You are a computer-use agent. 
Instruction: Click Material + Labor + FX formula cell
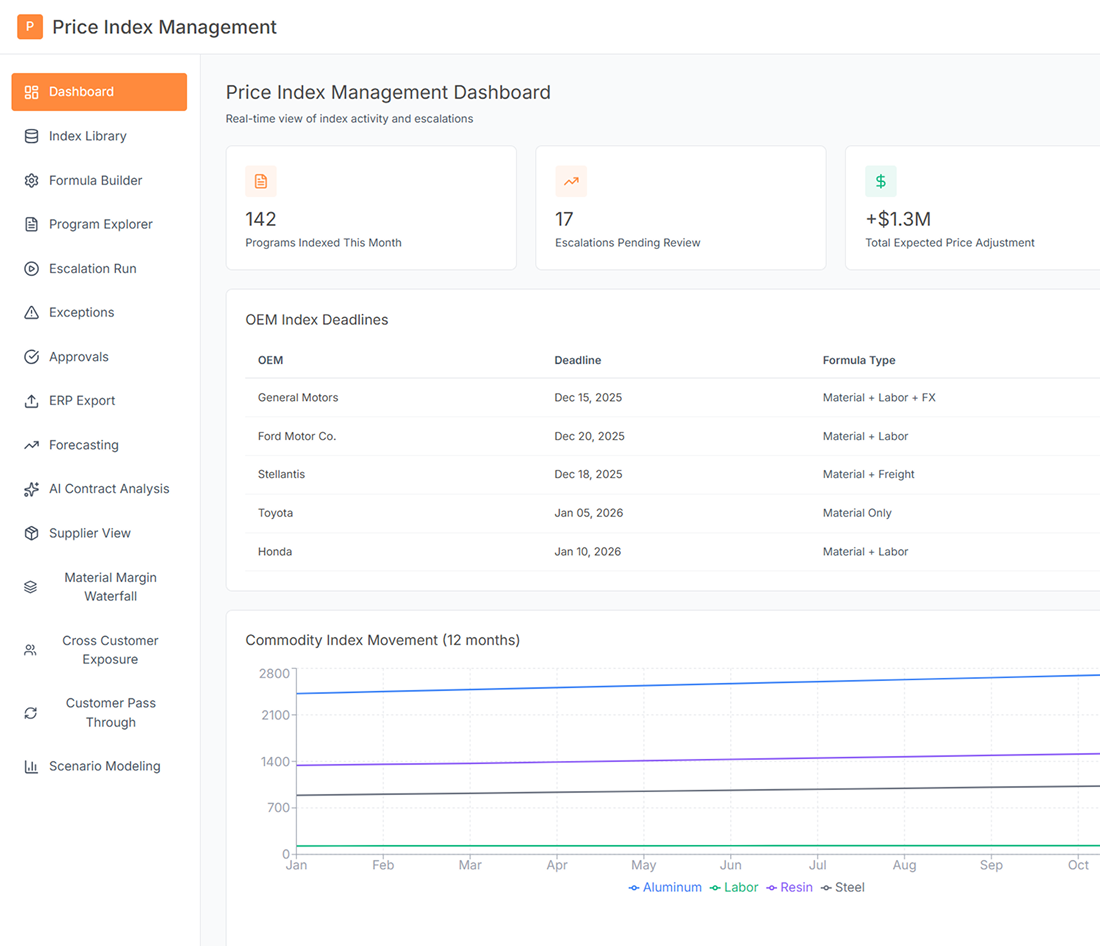[879, 398]
